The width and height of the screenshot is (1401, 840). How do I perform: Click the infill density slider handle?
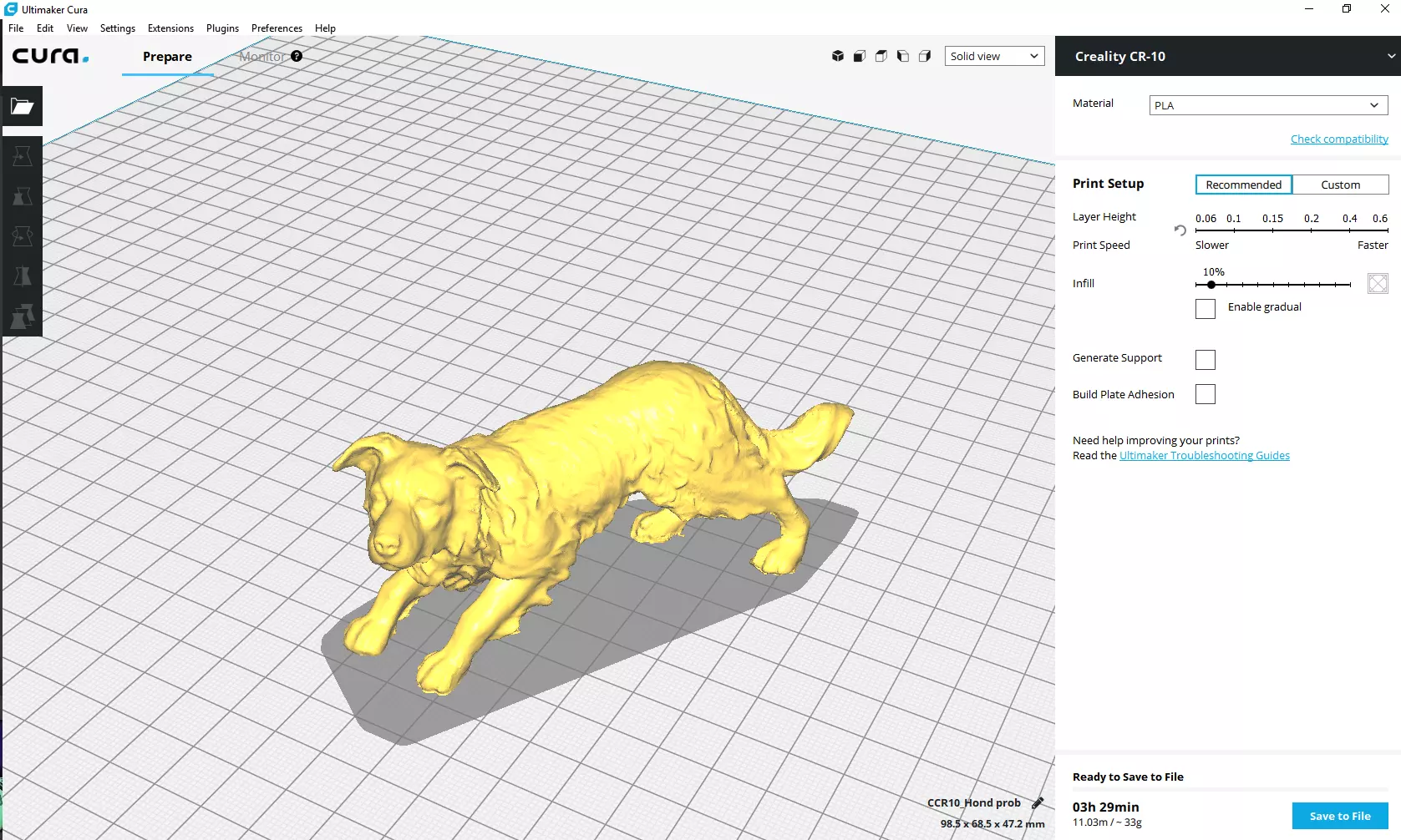tap(1211, 285)
